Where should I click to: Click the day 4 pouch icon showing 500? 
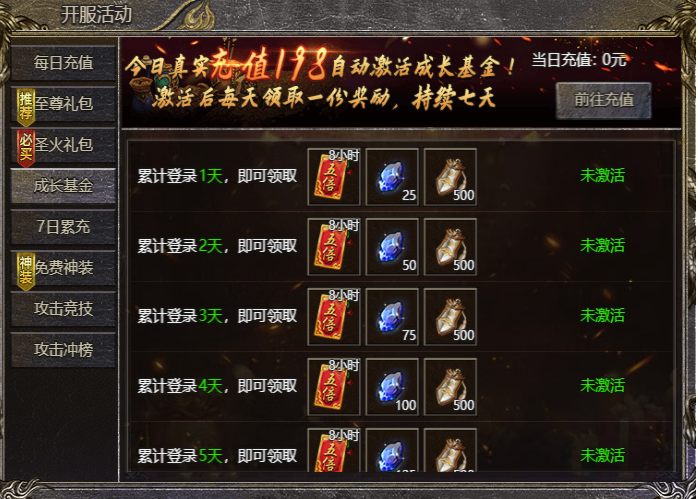[x=450, y=386]
